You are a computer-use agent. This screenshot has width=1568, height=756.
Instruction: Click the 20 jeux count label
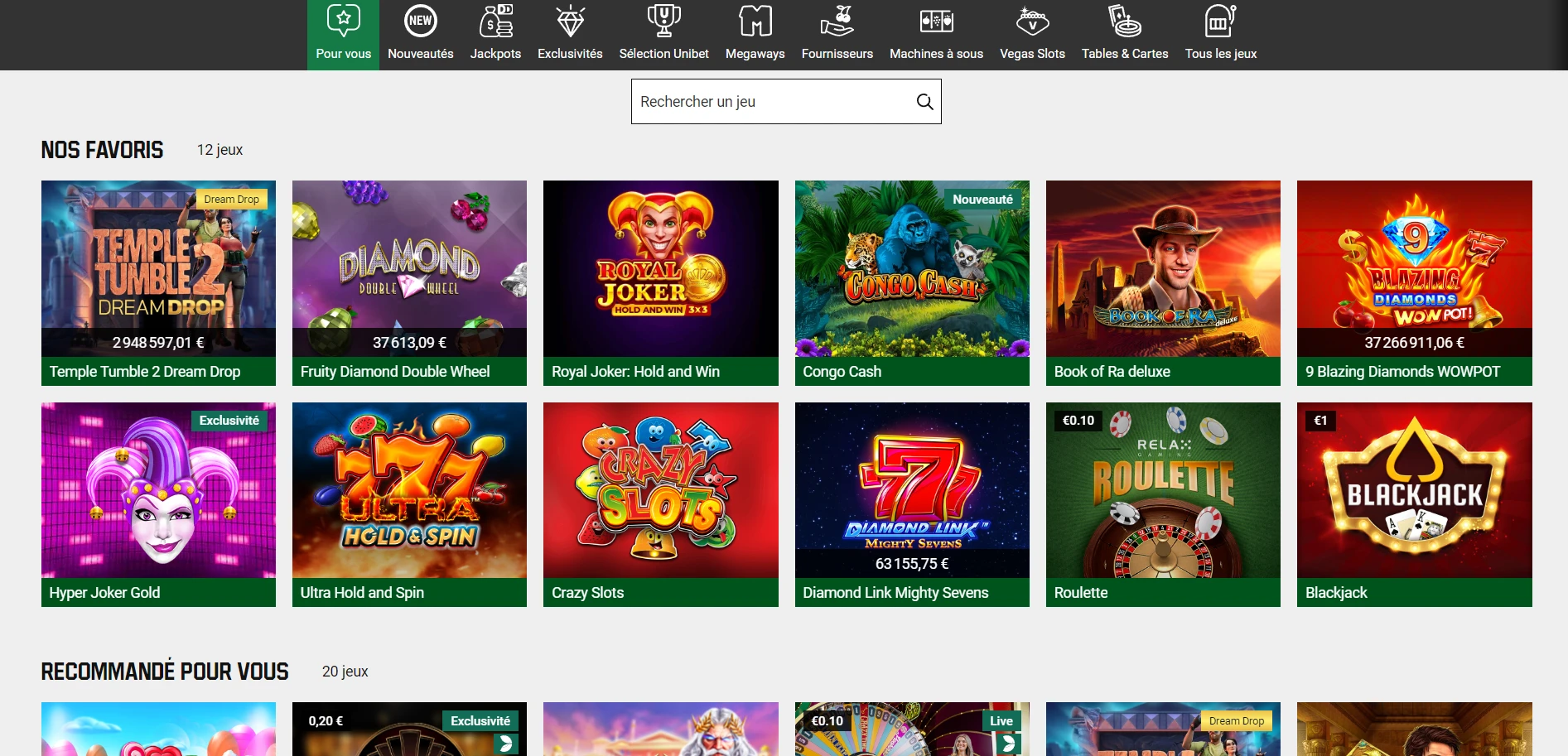[x=345, y=672]
